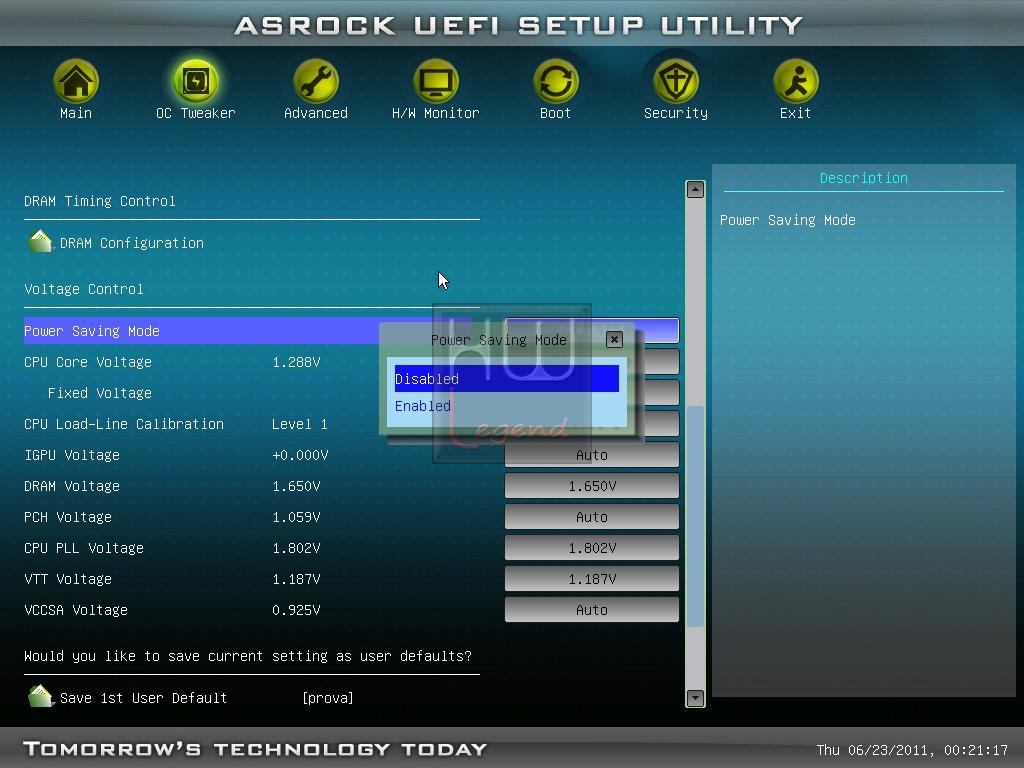This screenshot has width=1024, height=768.
Task: Select the CPU PLL Voltage row label
Action: (84, 548)
